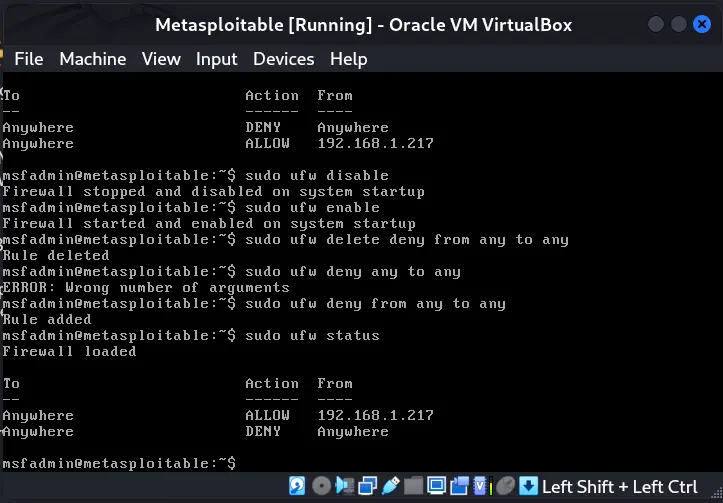Open the Input menu
Screen dimensions: 723x503
coord(217,59)
